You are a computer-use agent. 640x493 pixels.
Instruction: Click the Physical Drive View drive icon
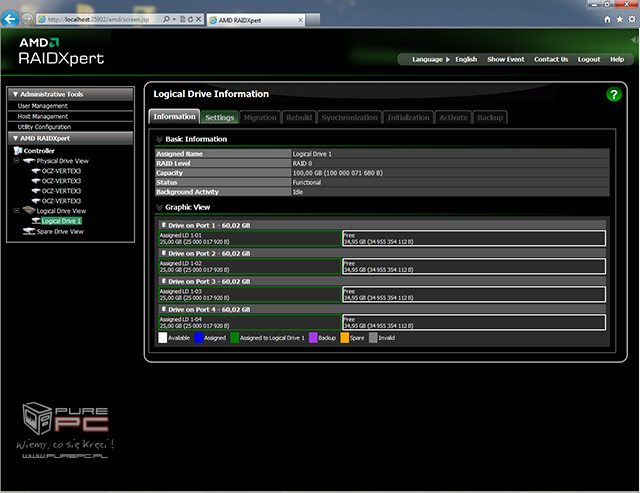click(29, 161)
